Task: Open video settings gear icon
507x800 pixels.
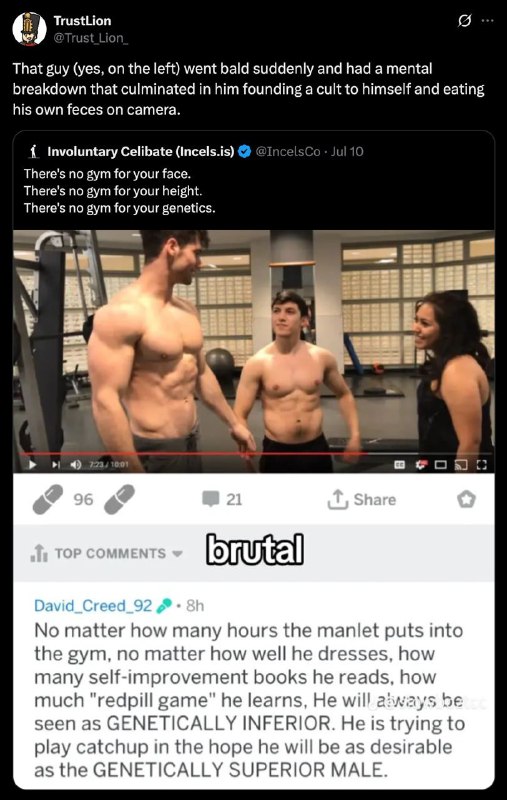Action: pyautogui.click(x=421, y=465)
